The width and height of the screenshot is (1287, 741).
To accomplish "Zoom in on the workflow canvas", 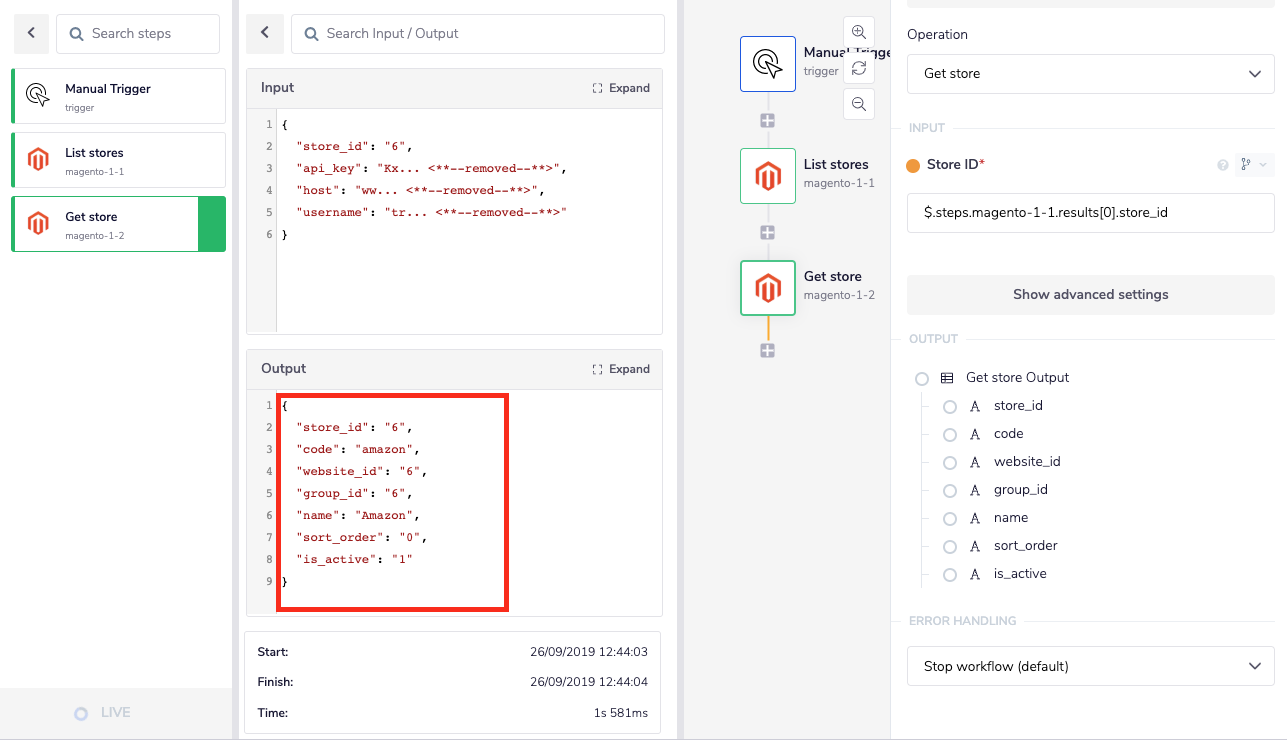I will click(858, 31).
